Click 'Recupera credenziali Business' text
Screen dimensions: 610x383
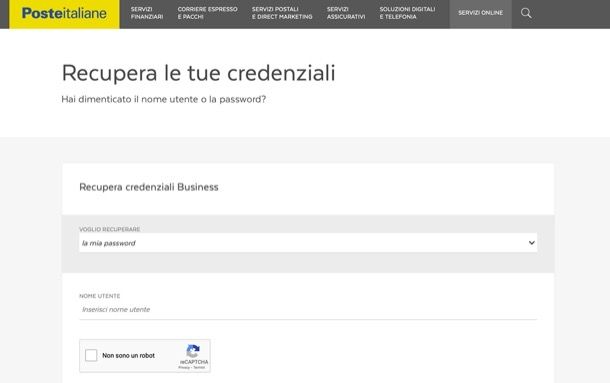(x=149, y=187)
